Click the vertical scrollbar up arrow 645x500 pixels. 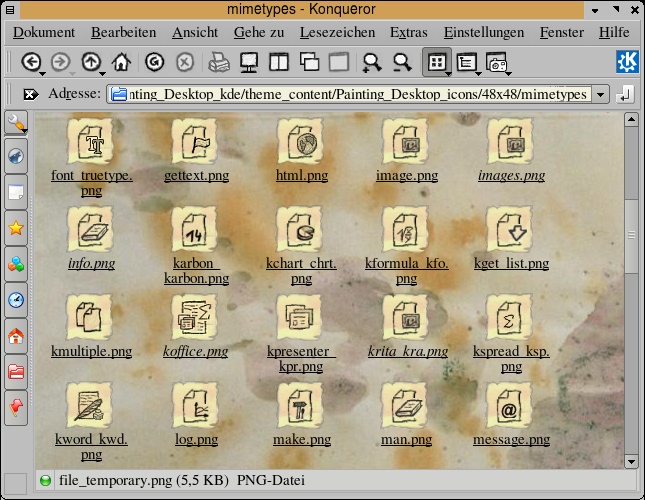click(631, 120)
